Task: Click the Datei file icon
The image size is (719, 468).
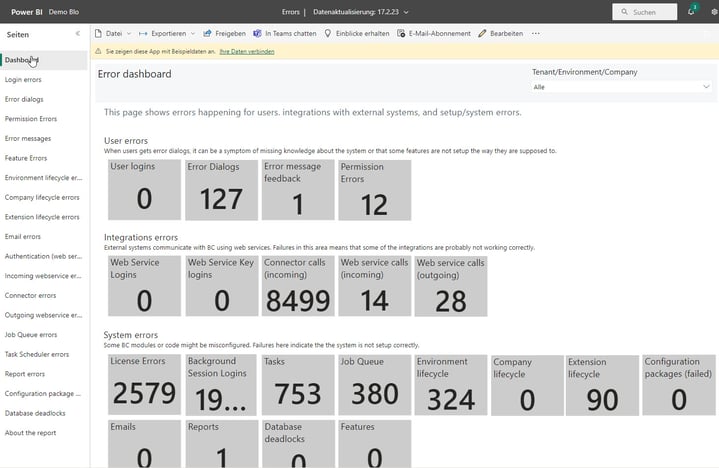Action: tap(98, 33)
